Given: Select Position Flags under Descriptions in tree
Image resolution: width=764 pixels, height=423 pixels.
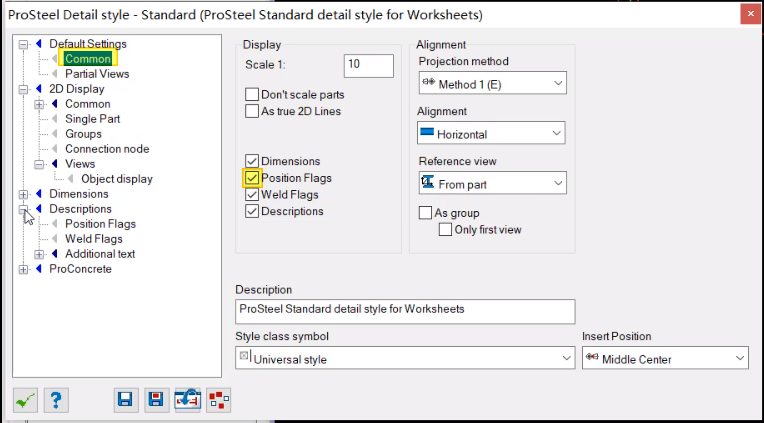Looking at the screenshot, I should point(100,224).
